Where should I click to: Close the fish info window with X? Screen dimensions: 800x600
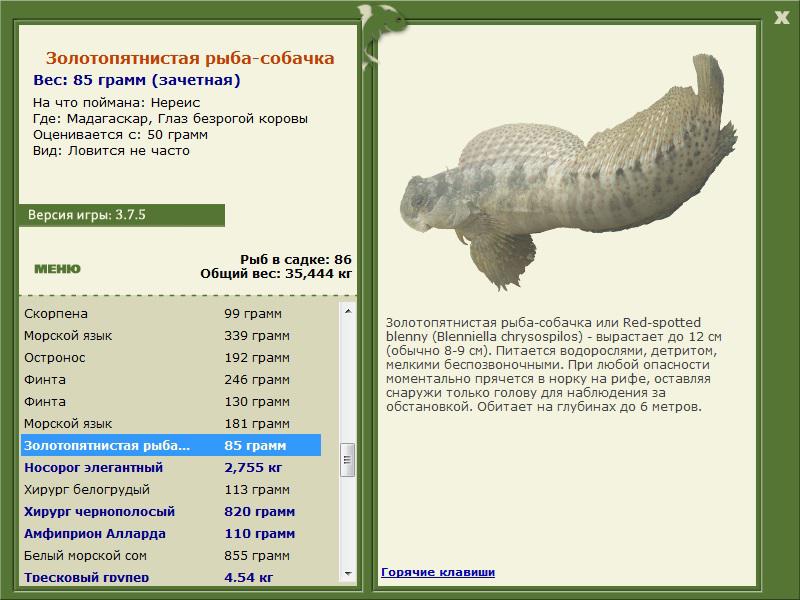point(781,18)
